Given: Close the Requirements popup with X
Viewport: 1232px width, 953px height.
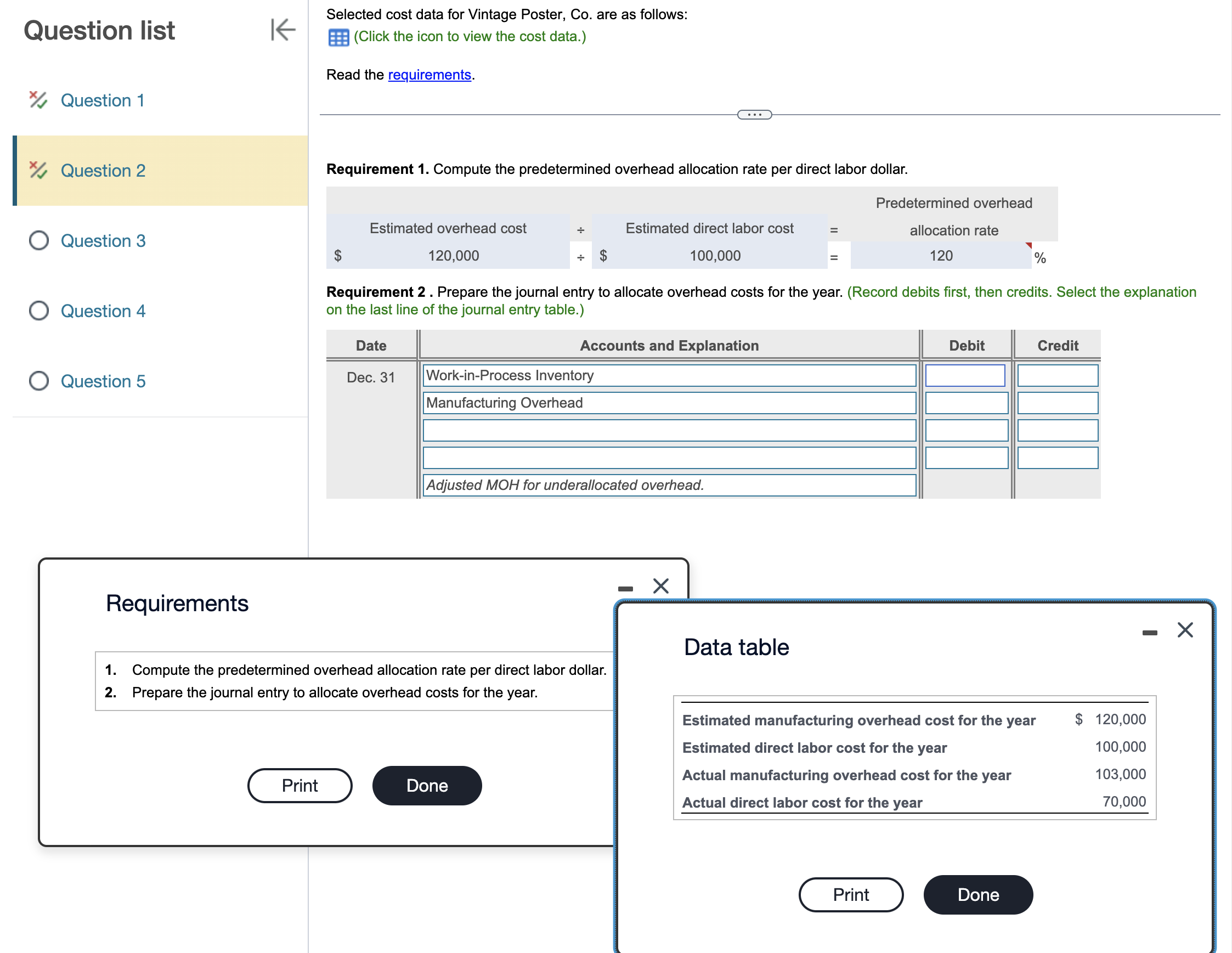Looking at the screenshot, I should pos(660,585).
